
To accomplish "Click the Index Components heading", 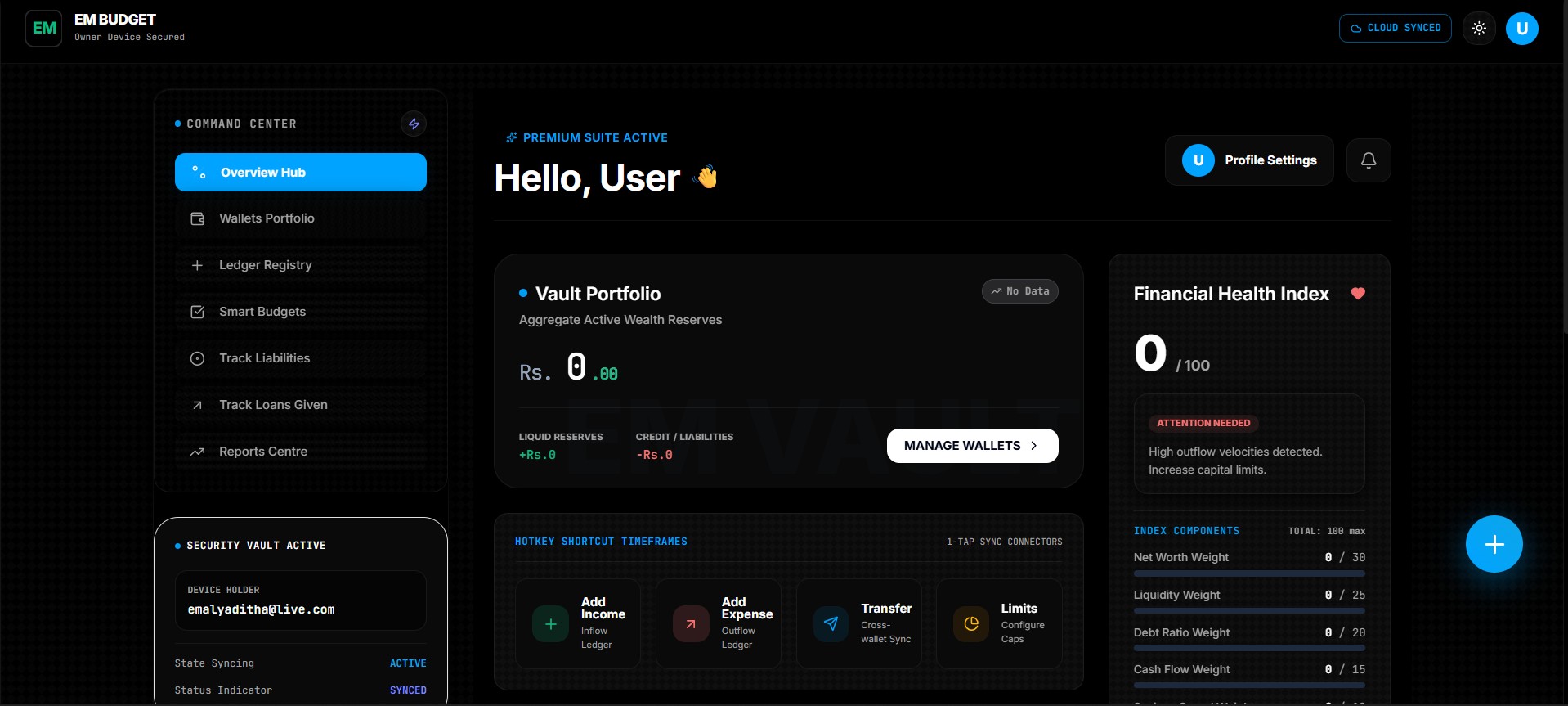I will [1186, 531].
